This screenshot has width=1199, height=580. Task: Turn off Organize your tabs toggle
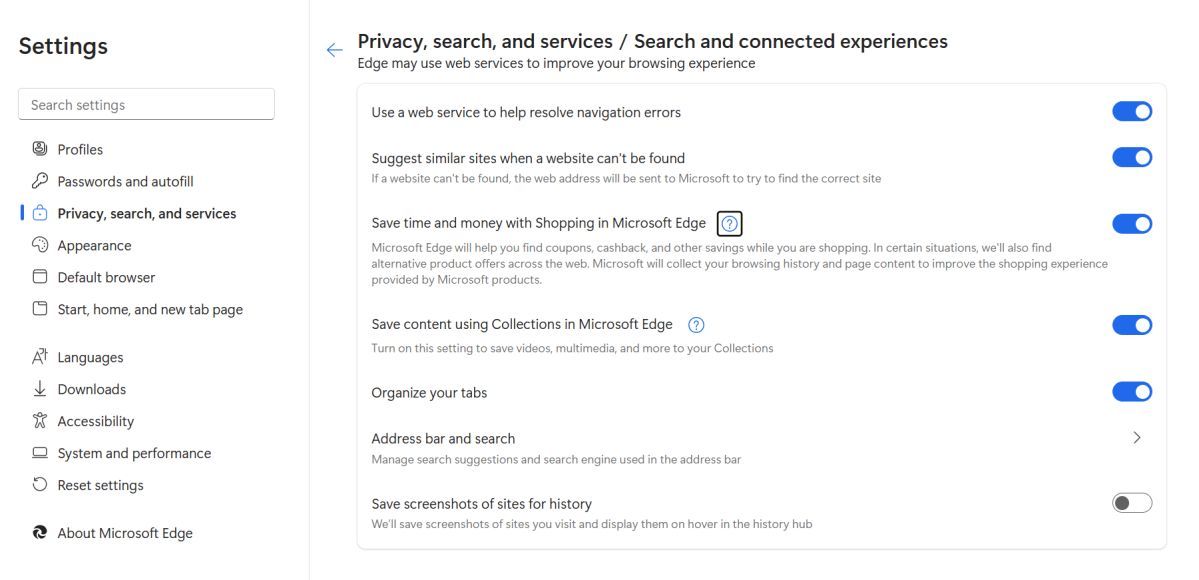click(1132, 392)
